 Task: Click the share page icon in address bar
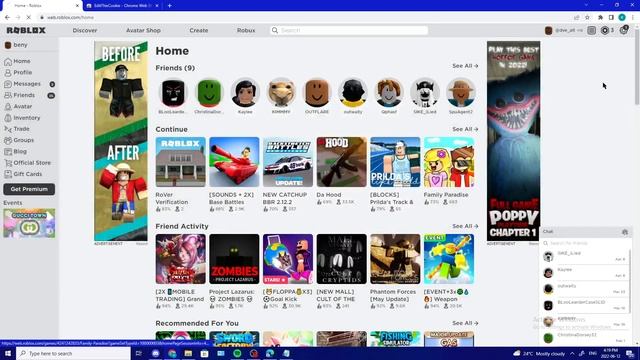pos(576,18)
